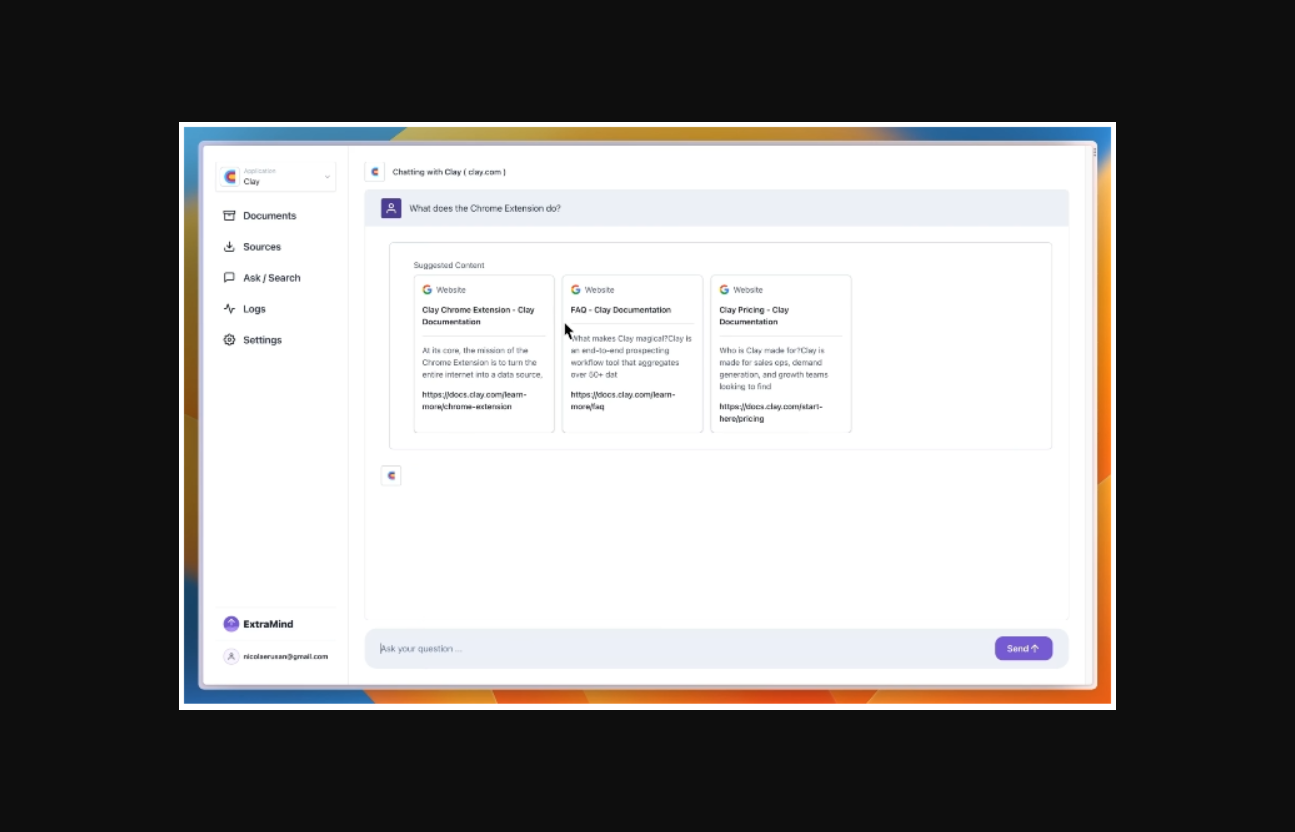The image size is (1295, 832).
Task: Open the Documents menu item
Action: point(269,216)
